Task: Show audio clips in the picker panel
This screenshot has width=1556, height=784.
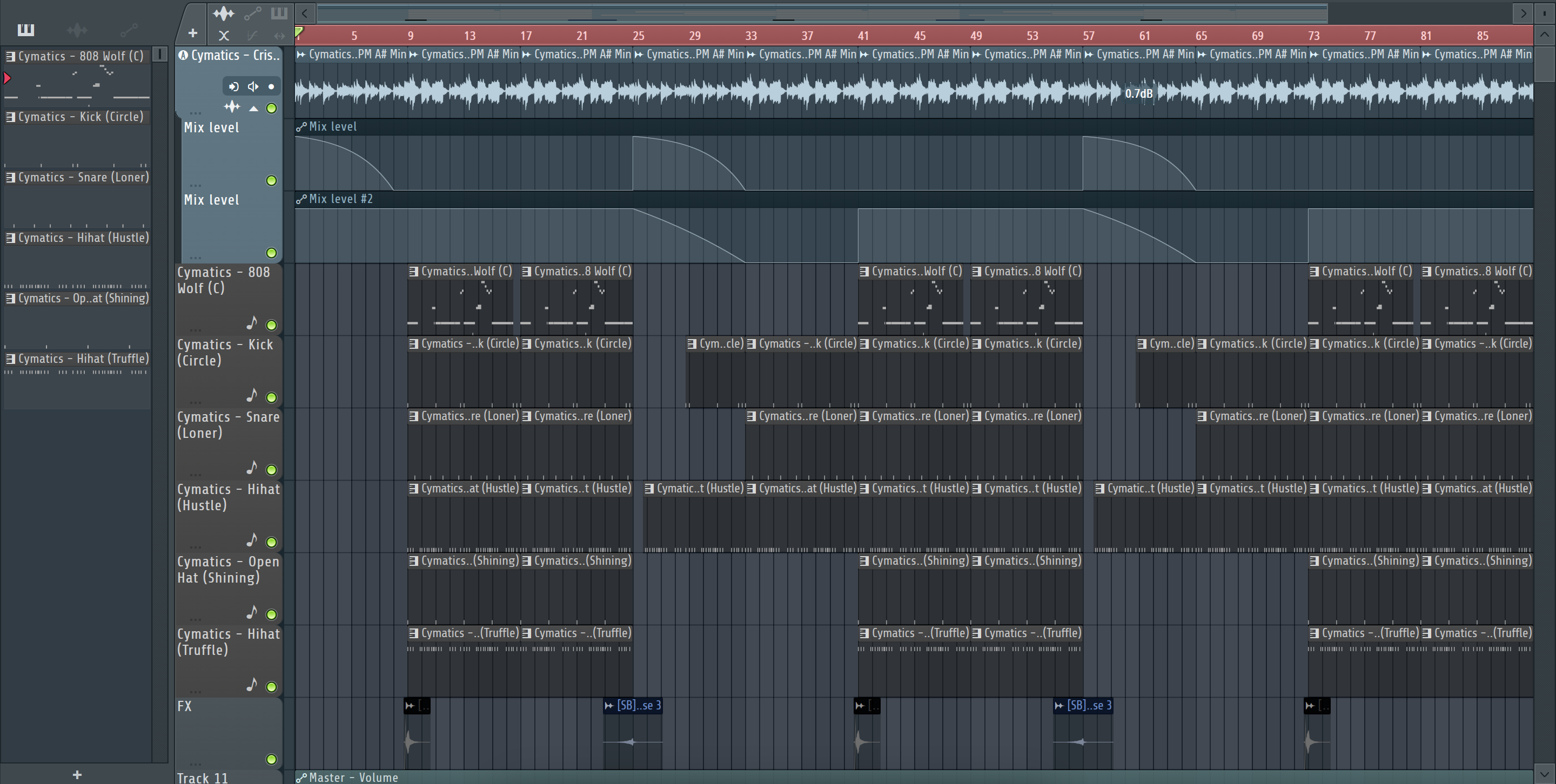Action: 77,30
